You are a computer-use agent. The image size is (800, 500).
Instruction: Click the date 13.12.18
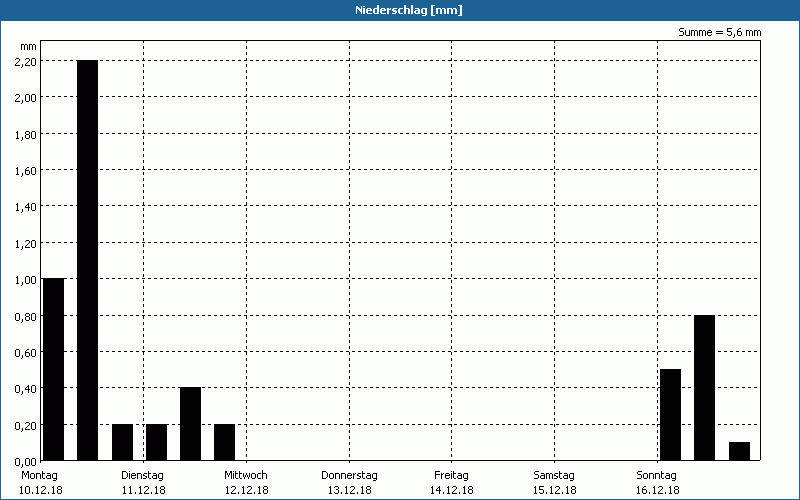click(x=349, y=491)
